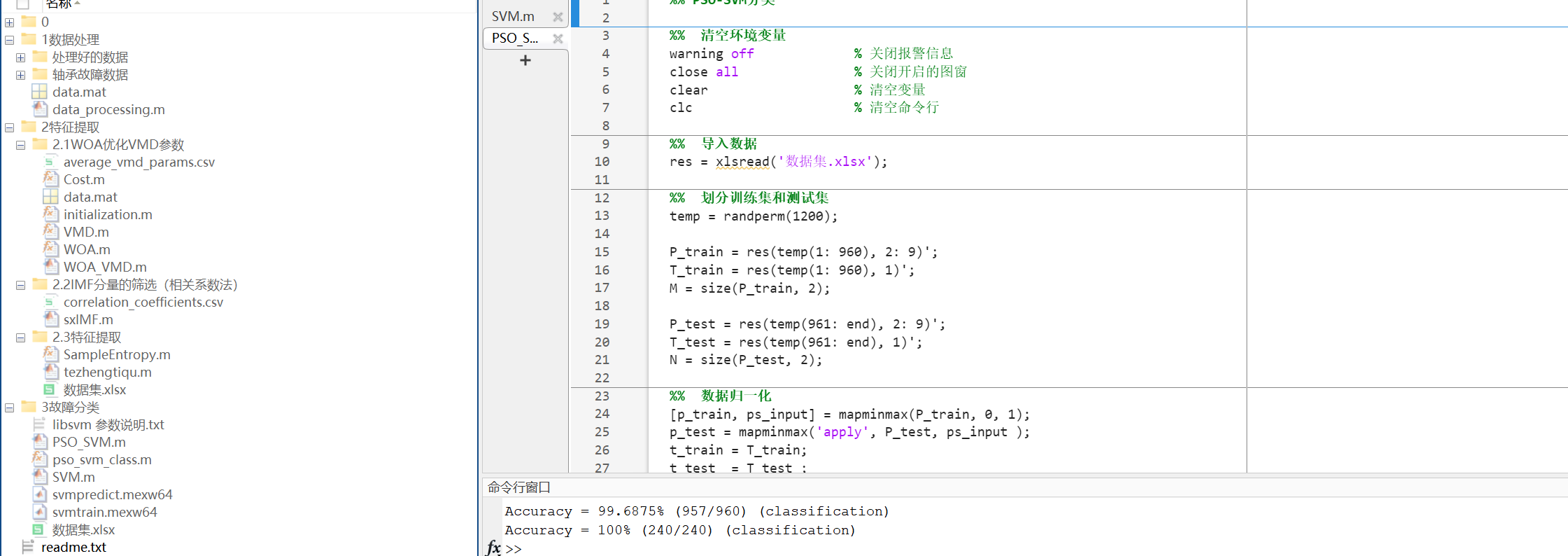Screen dimensions: 1568x556
Task: Select the Cost.m function file icon
Action: coord(50,179)
